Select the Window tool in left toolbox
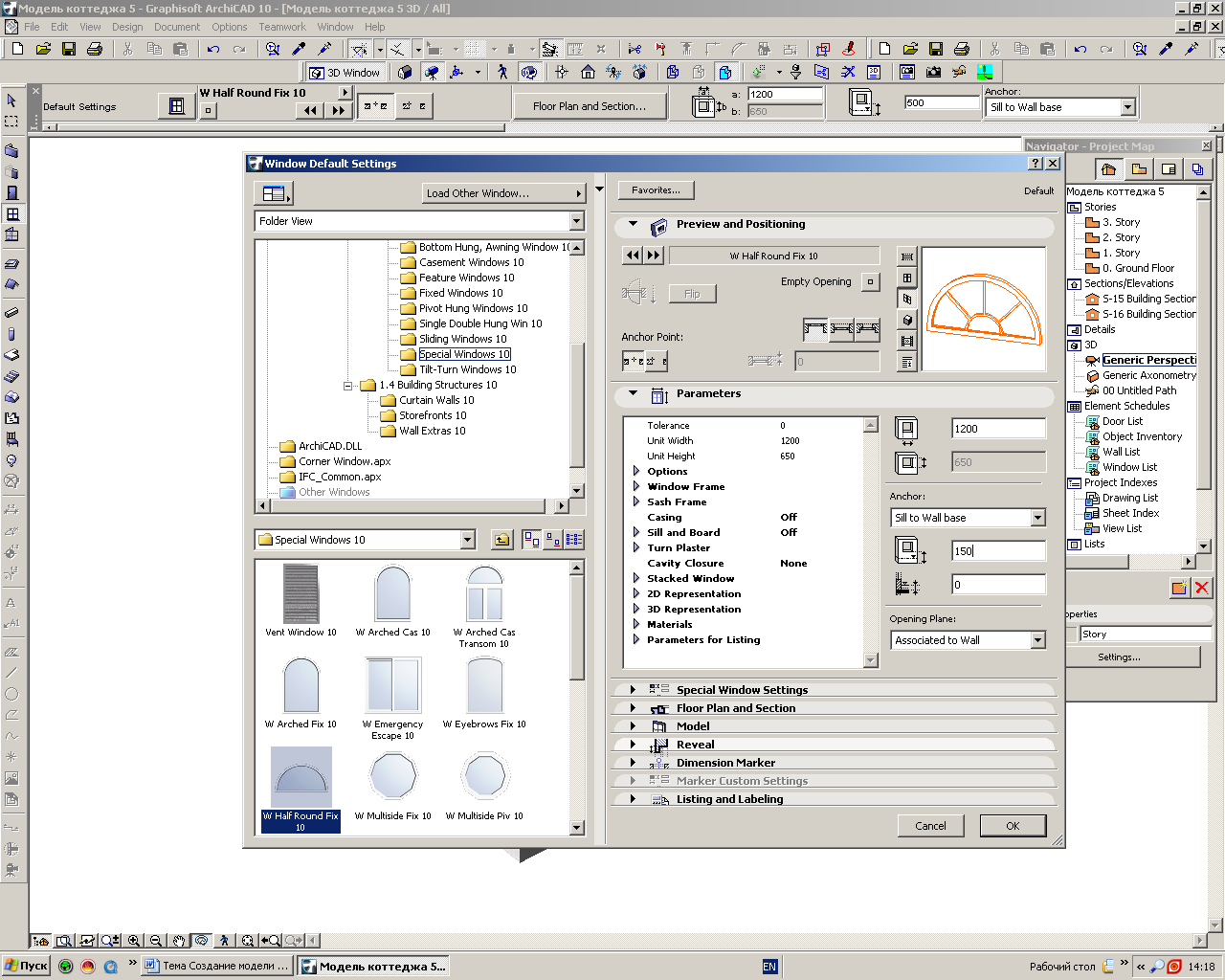This screenshot has height=980, width=1225. [x=11, y=213]
